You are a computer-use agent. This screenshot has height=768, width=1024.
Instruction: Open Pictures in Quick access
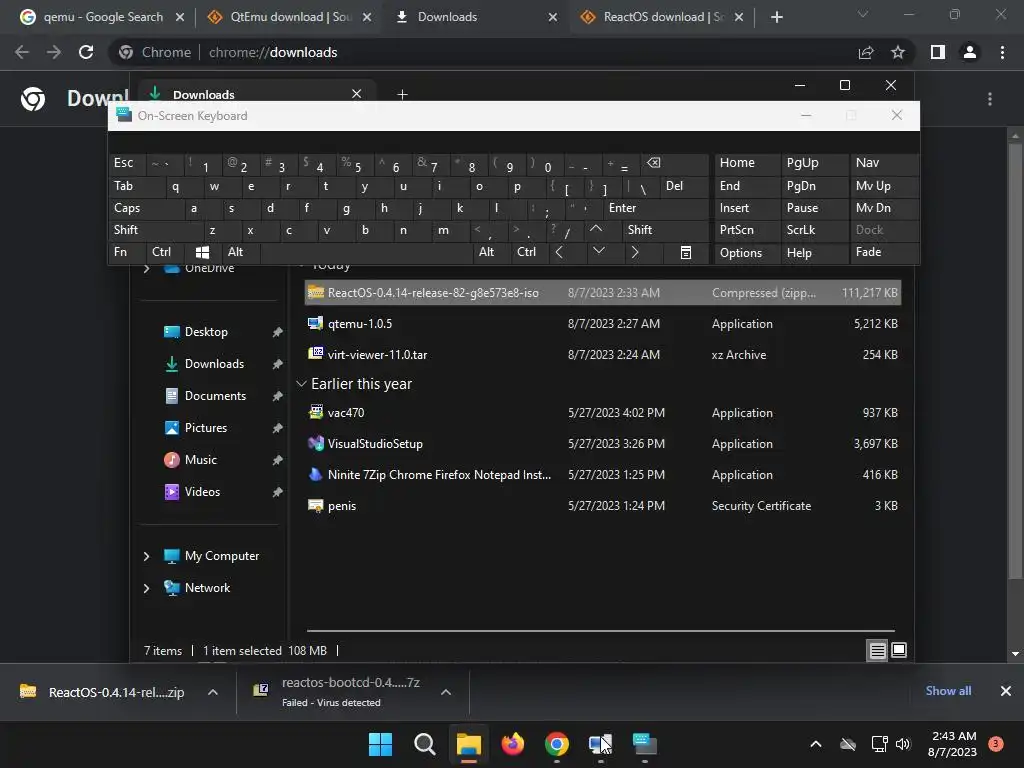[206, 428]
